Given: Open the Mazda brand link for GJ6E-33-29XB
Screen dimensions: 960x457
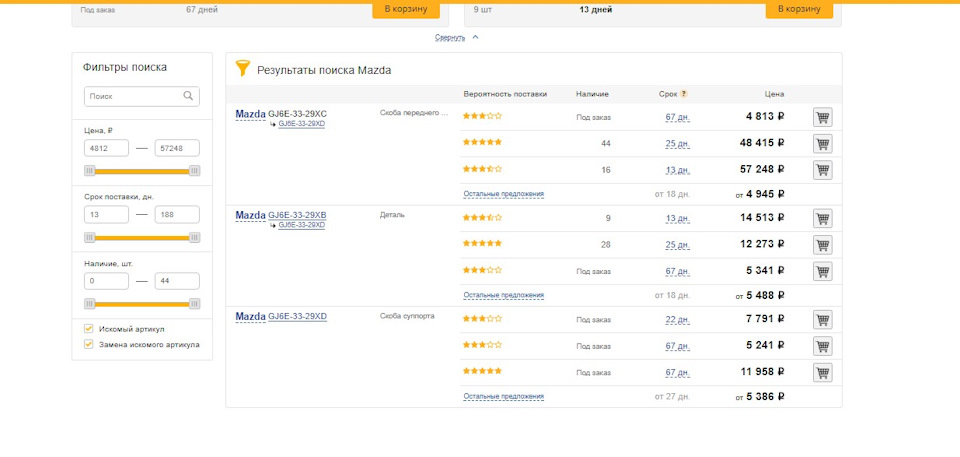Looking at the screenshot, I should (250, 215).
